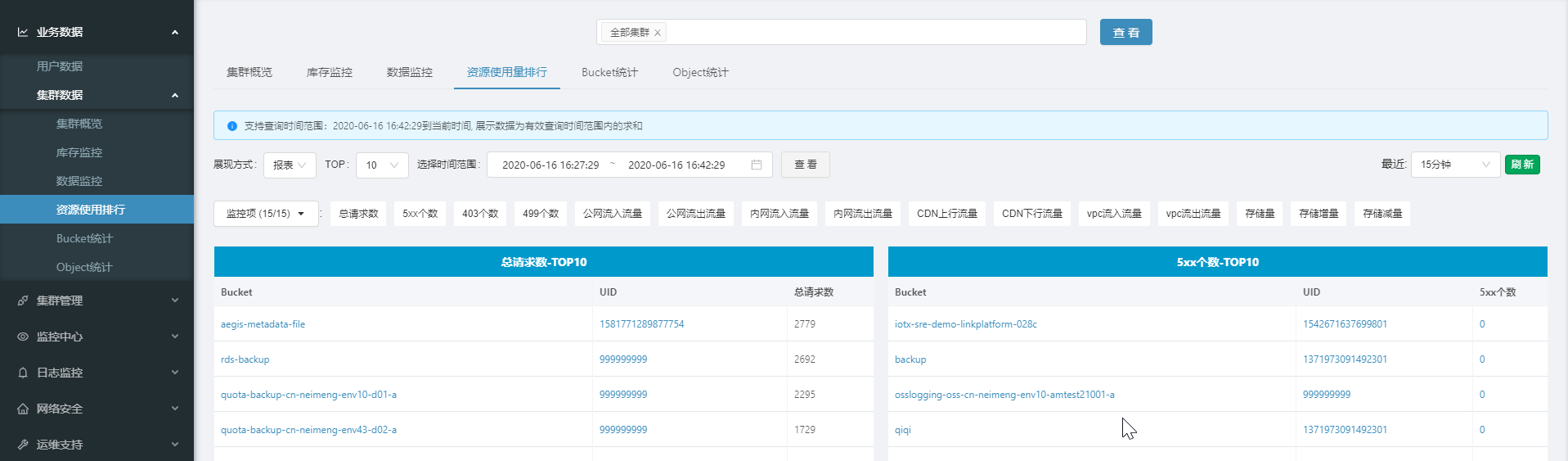
Task: Switch to the 库存监控 tab
Action: pos(330,72)
